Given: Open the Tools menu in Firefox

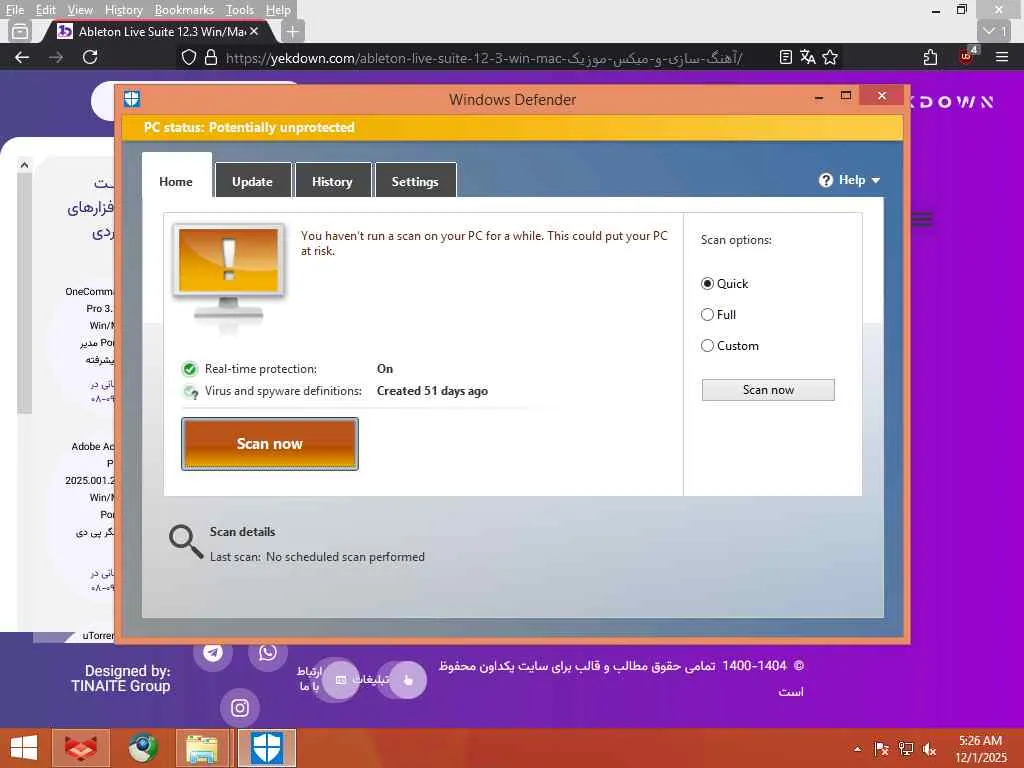Looking at the screenshot, I should 240,10.
